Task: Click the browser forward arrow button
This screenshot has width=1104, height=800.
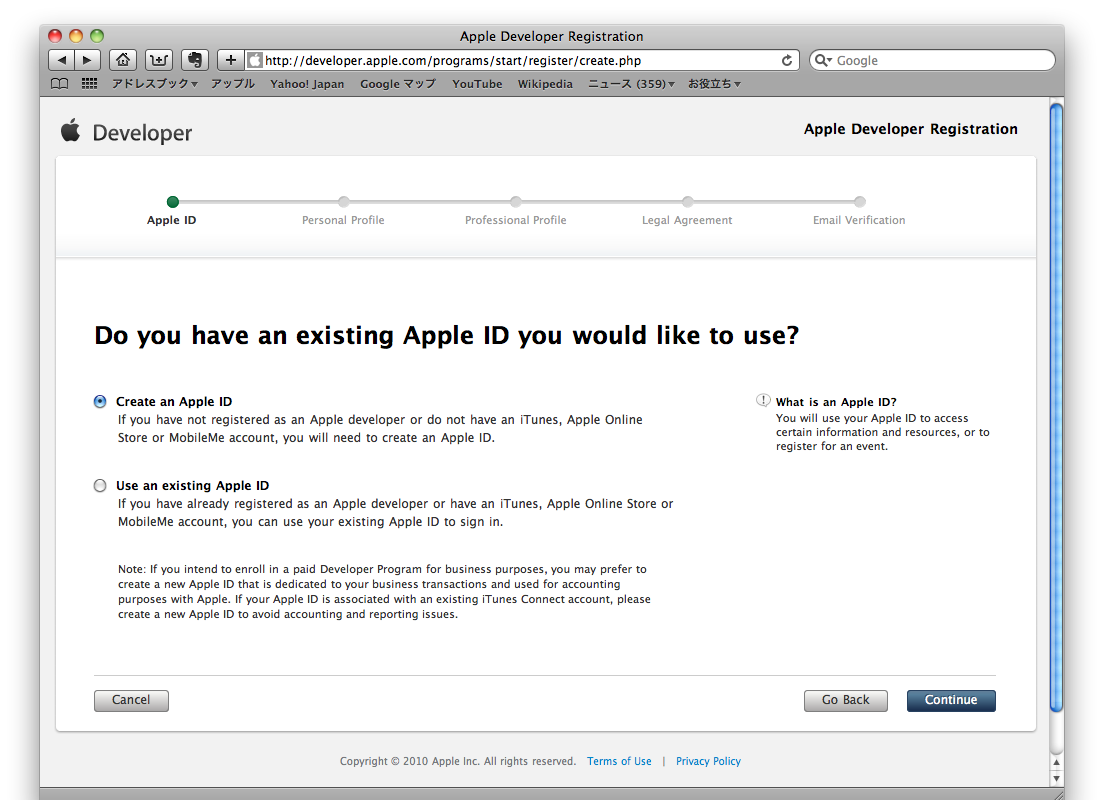Action: (88, 60)
